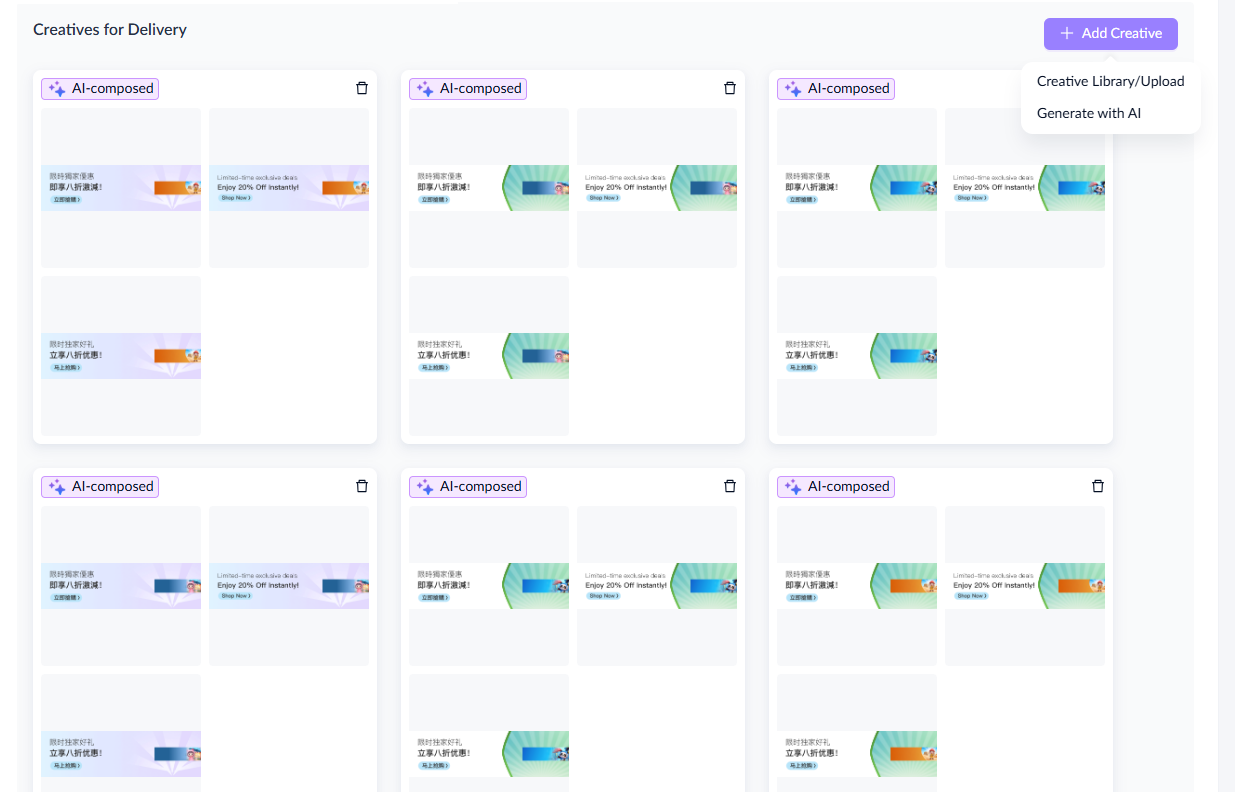Delete the first AI-composed creative card

click(362, 88)
